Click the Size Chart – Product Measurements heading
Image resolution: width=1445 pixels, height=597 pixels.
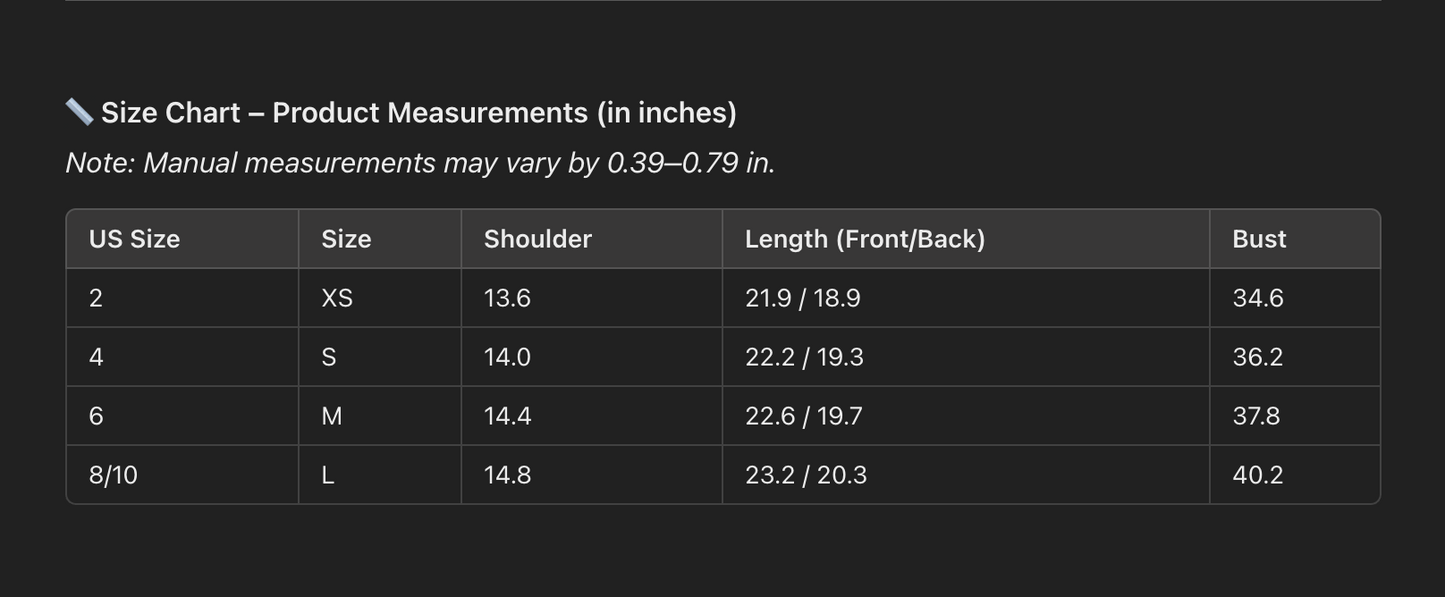tap(418, 113)
